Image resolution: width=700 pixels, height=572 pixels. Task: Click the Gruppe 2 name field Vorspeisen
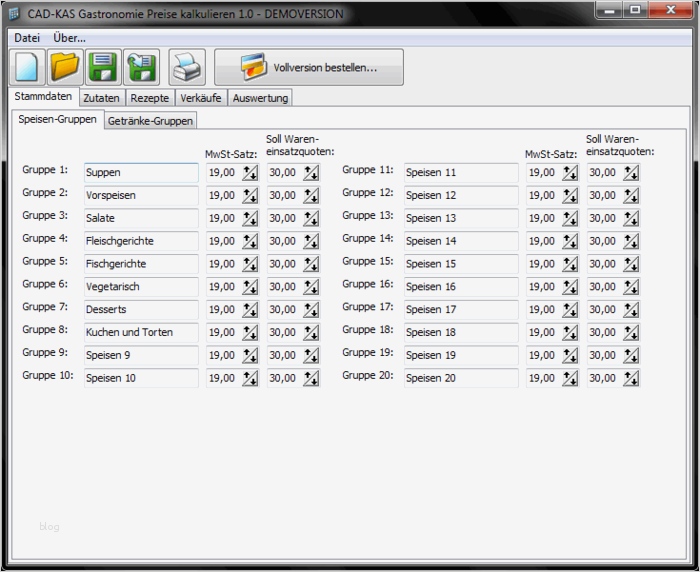tap(141, 195)
